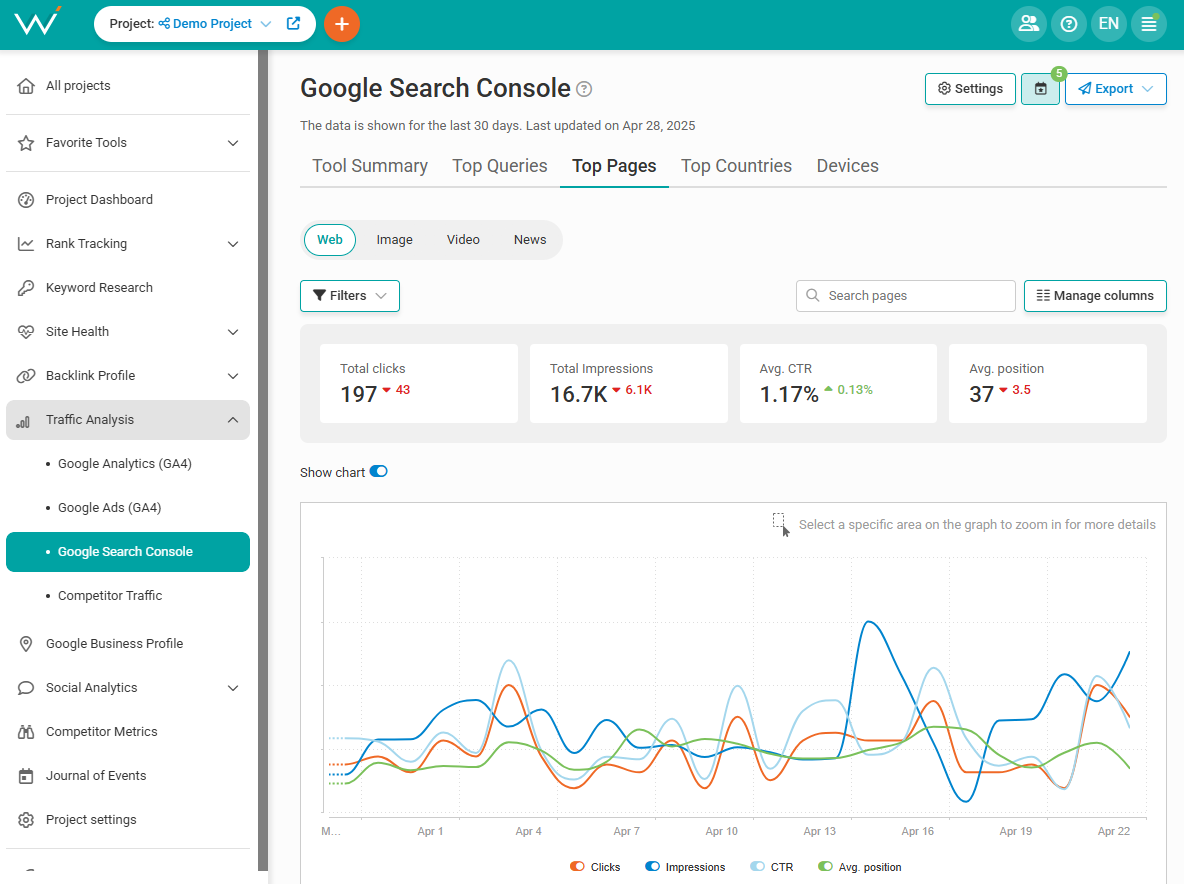Image resolution: width=1184 pixels, height=884 pixels.
Task: Open Competitor Traffic sidebar link
Action: pos(110,596)
